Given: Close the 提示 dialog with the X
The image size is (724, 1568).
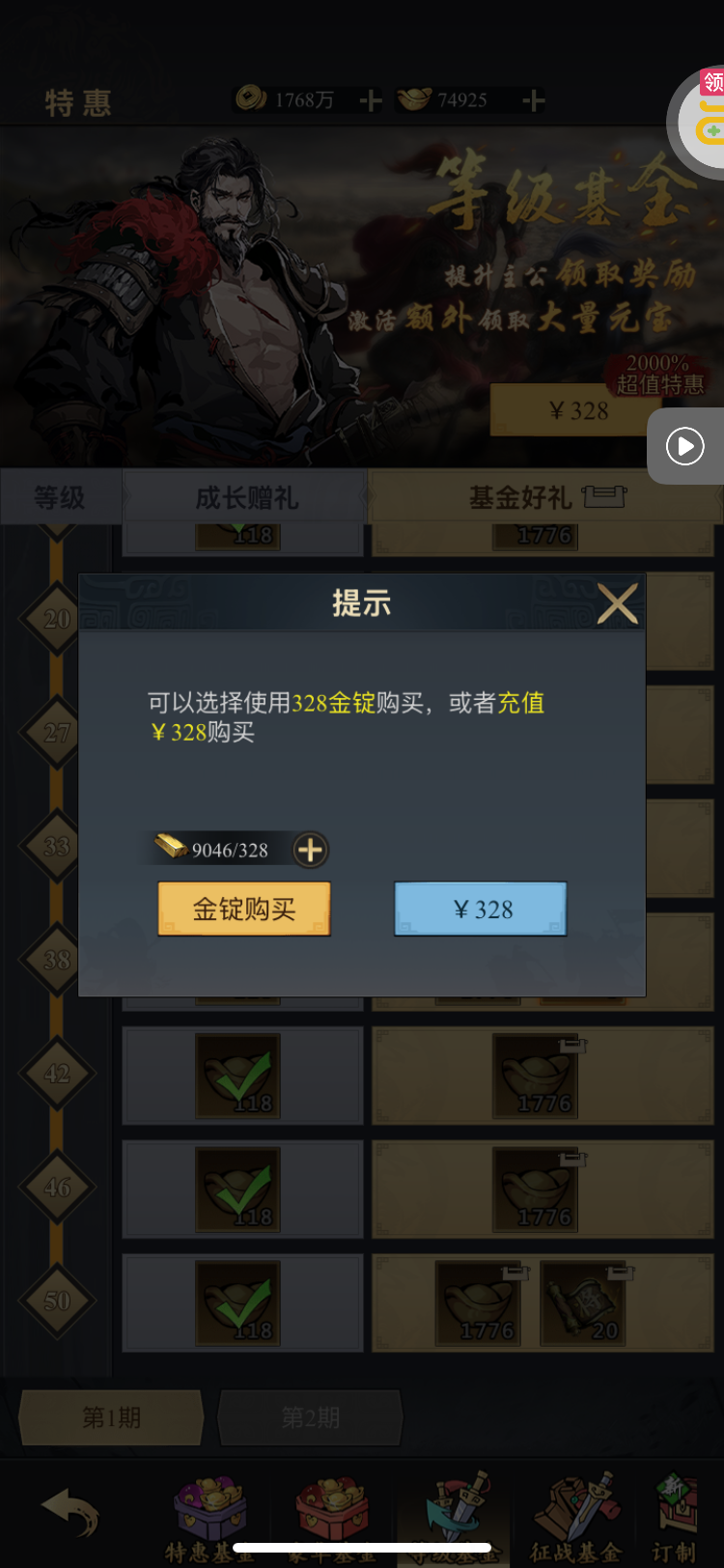Looking at the screenshot, I should 618,604.
